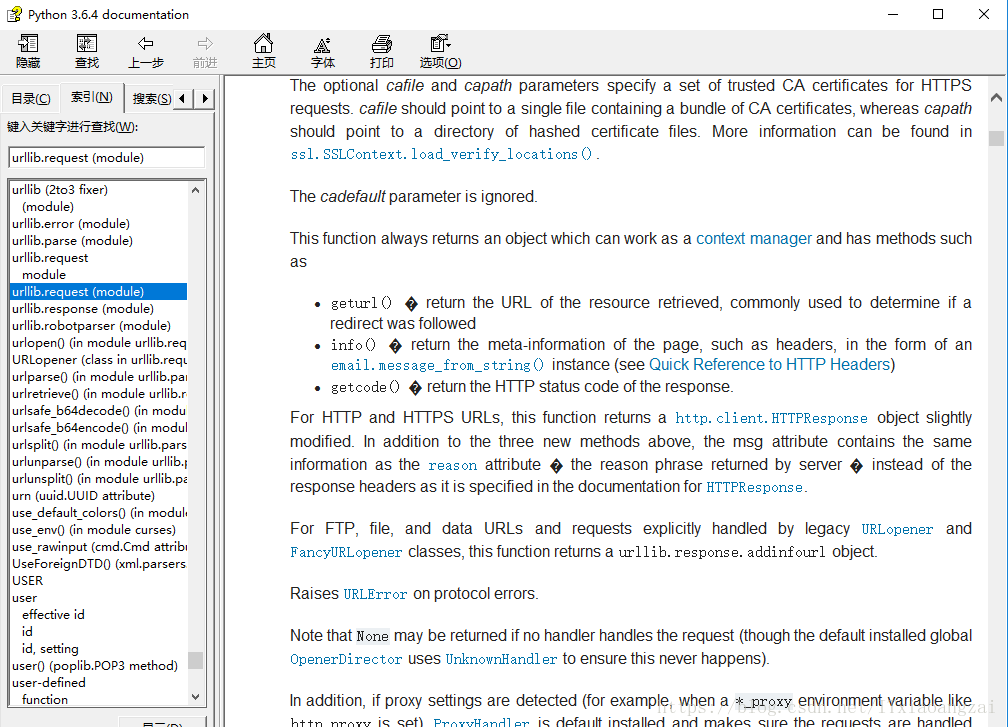Switch to the 搜索(S) search tab
Viewport: 1008px width, 727px height.
pyautogui.click(x=150, y=98)
